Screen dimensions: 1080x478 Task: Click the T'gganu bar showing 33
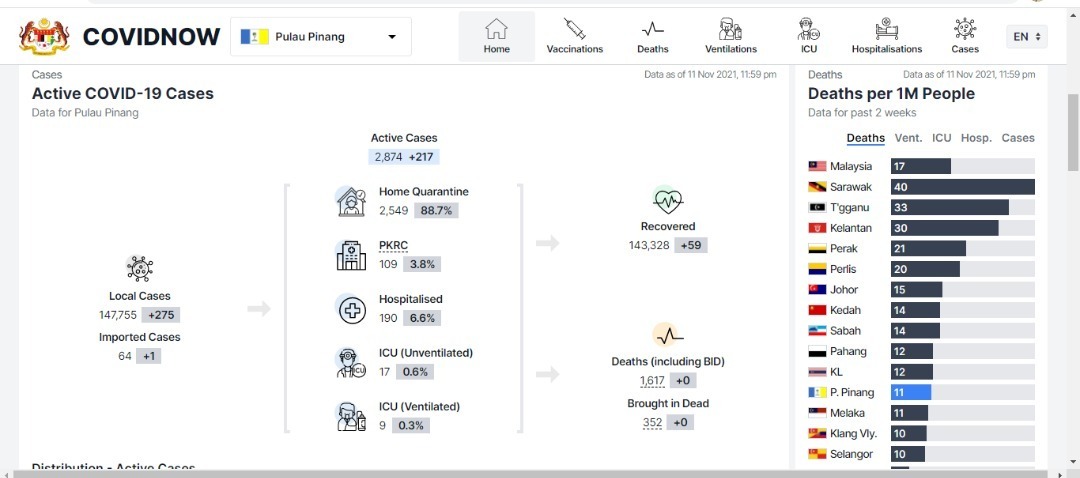[950, 207]
